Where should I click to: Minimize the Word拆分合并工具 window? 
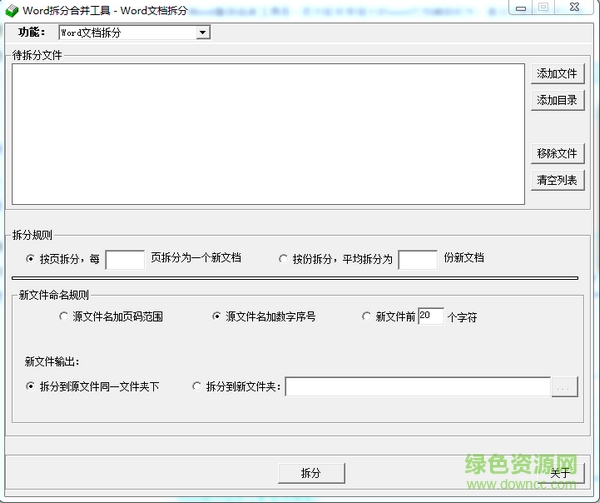521,8
